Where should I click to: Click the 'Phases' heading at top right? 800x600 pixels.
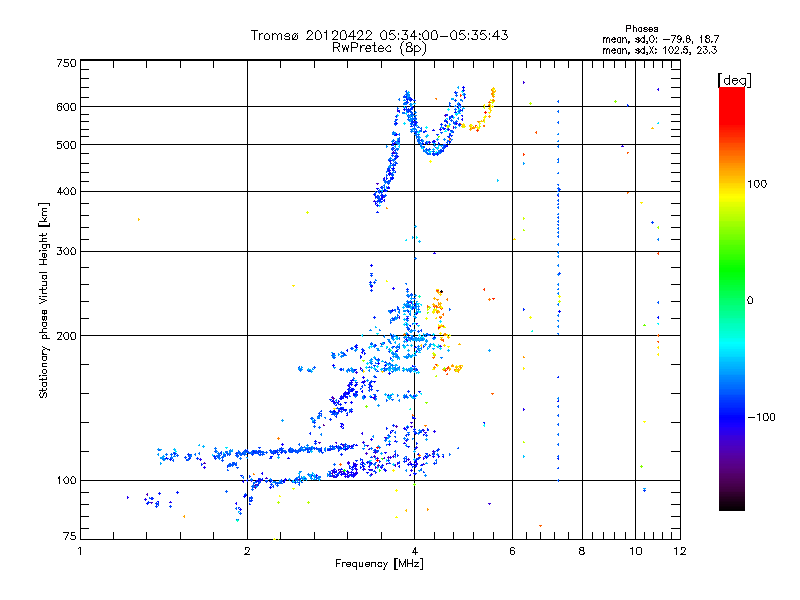(x=642, y=29)
